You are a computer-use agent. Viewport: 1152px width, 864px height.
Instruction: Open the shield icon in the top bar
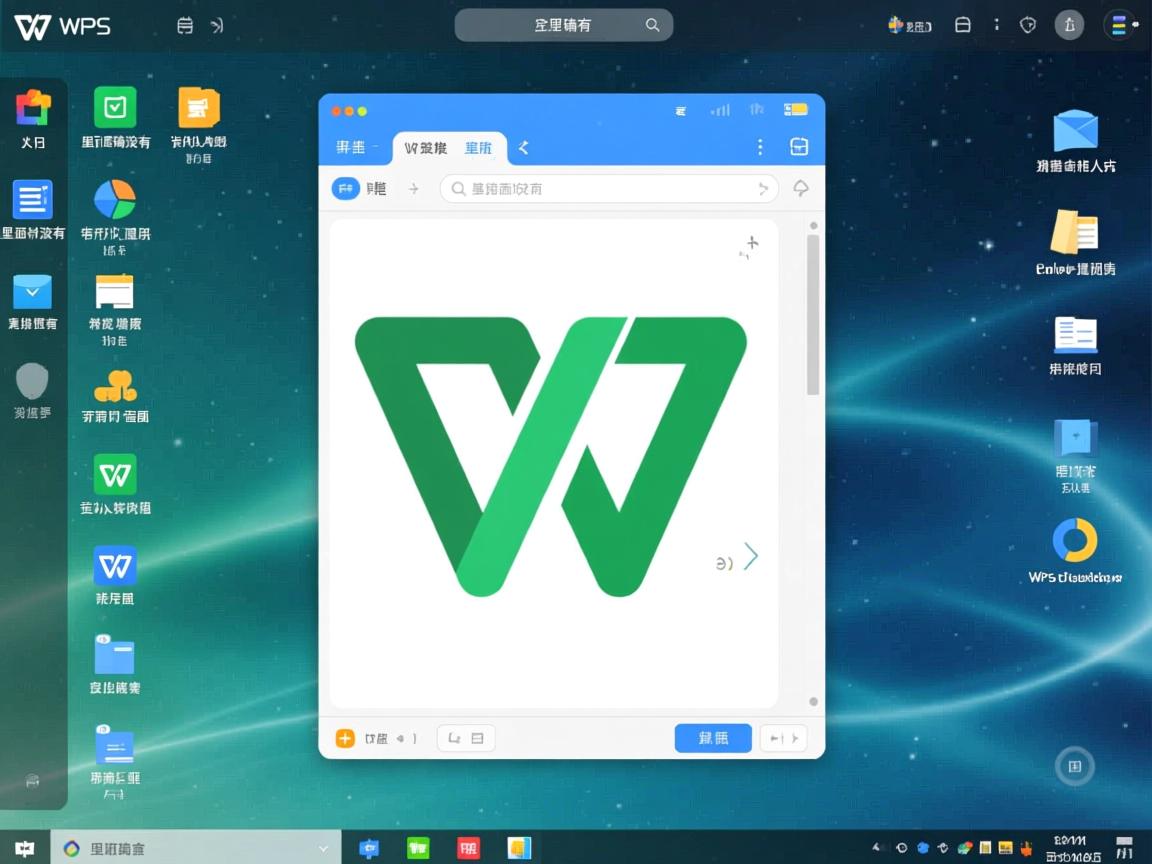tap(1028, 25)
